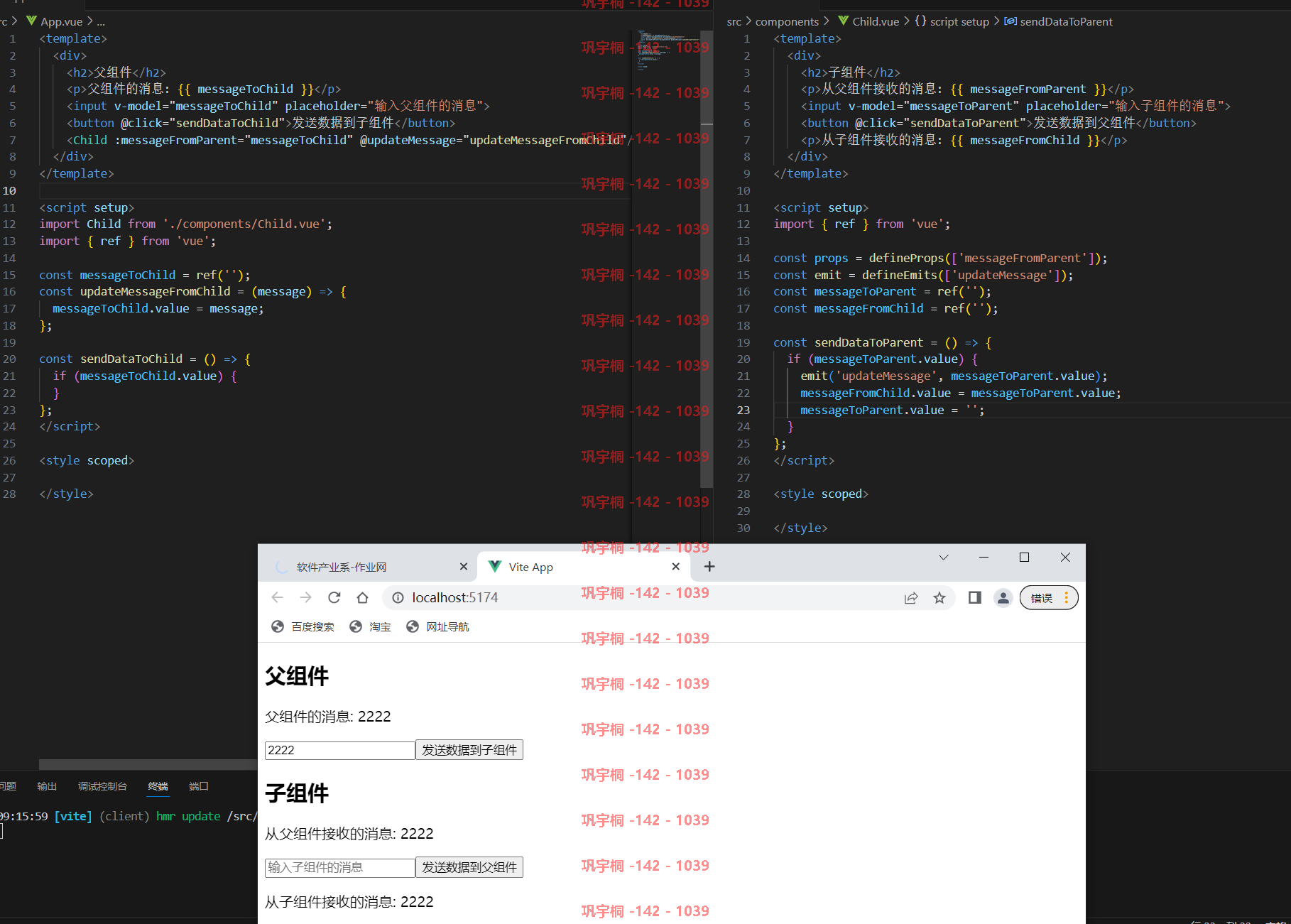Maximize the browser window
Viewport: 1291px width, 924px height.
tap(1024, 558)
